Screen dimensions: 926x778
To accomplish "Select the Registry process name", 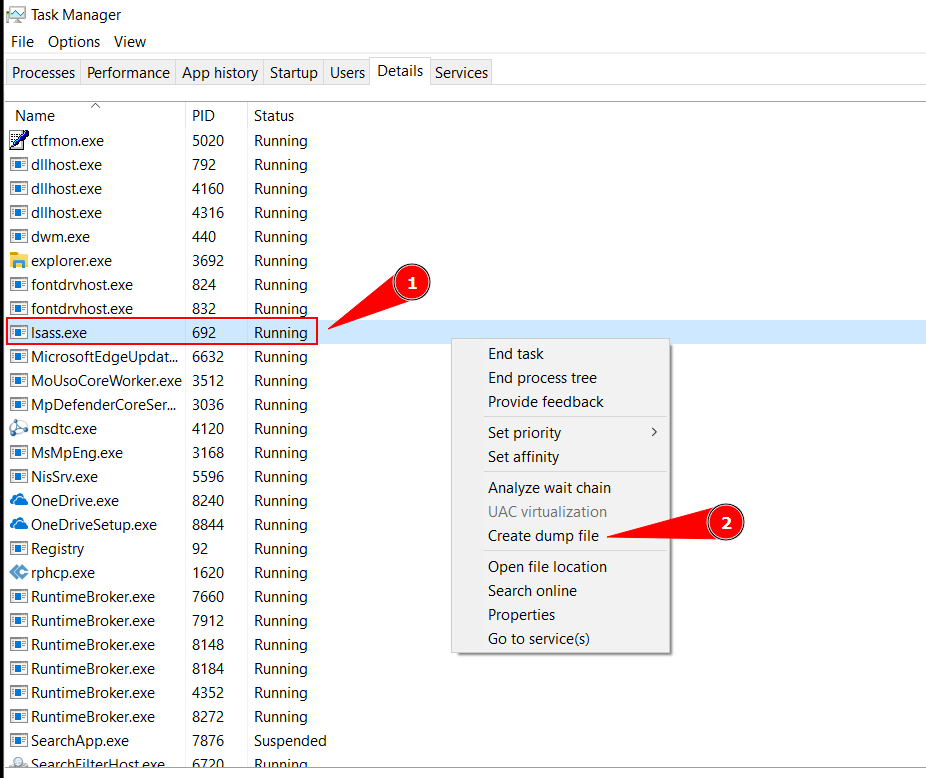I will point(57,549).
